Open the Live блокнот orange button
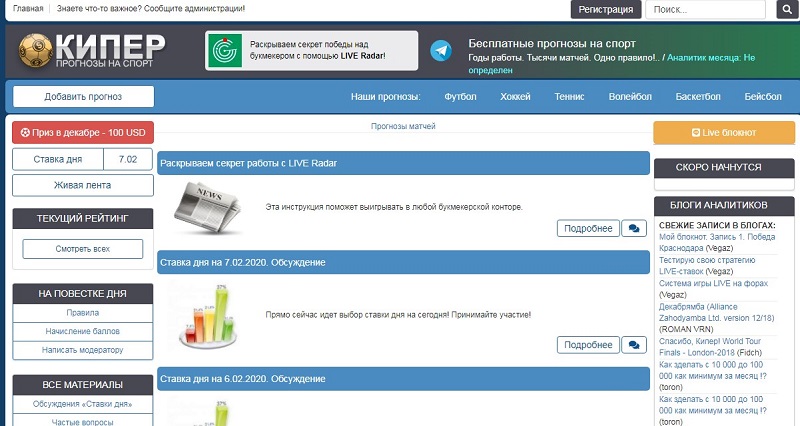800x426 pixels. [717, 132]
